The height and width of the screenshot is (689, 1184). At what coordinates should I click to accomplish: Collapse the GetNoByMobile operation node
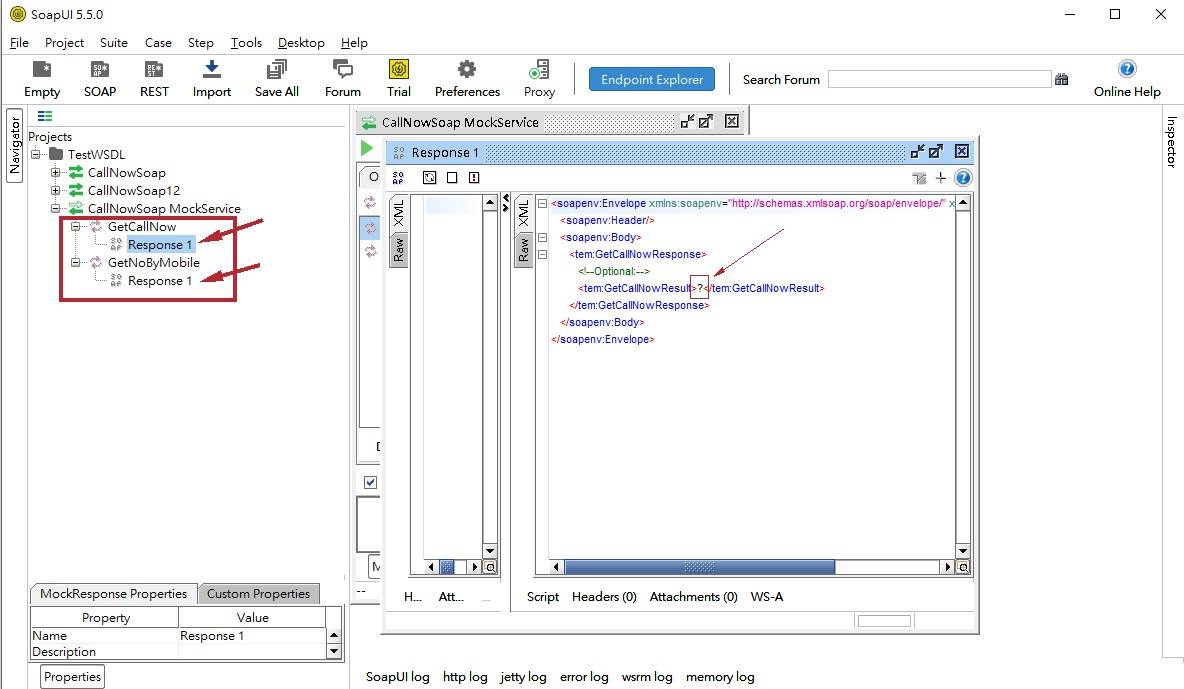[x=75, y=263]
